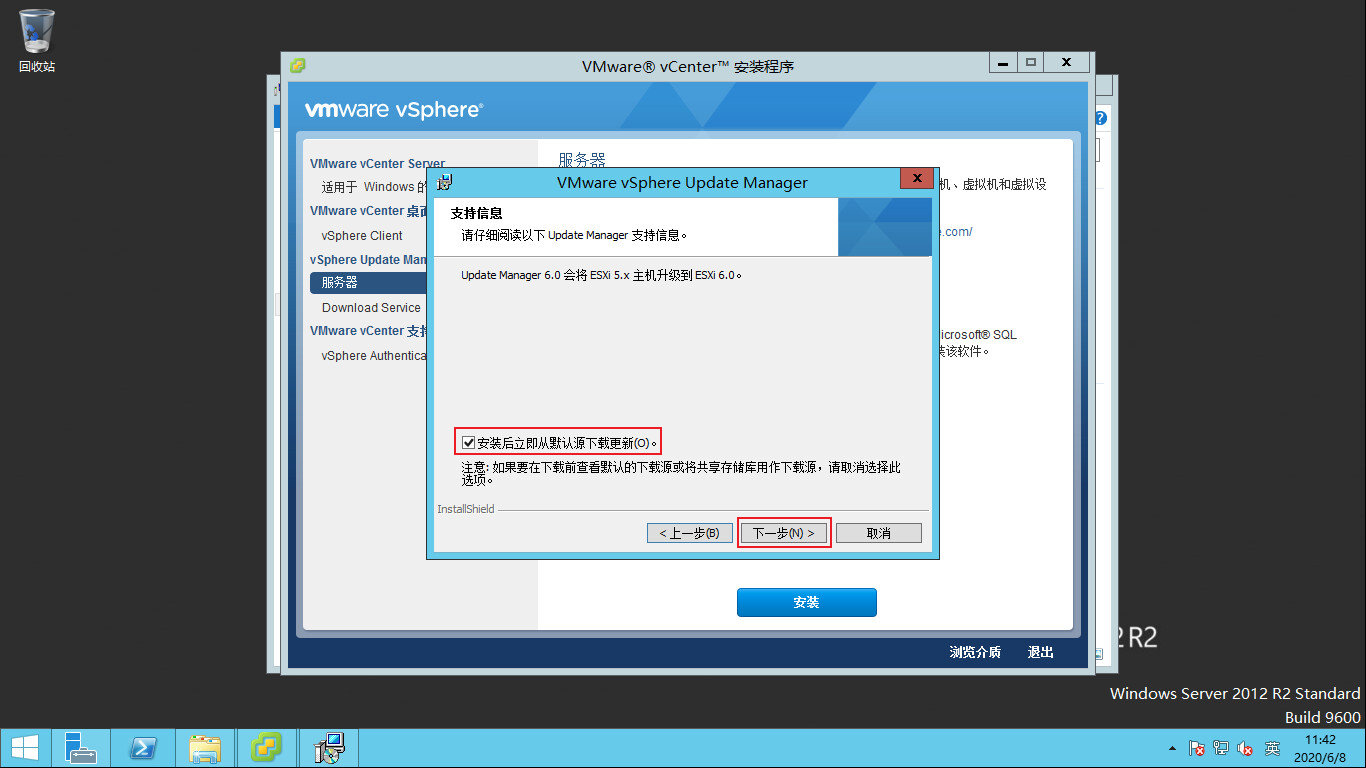The image size is (1366, 768).
Task: Select vSphere Client in the sidebar
Action: (x=360, y=235)
